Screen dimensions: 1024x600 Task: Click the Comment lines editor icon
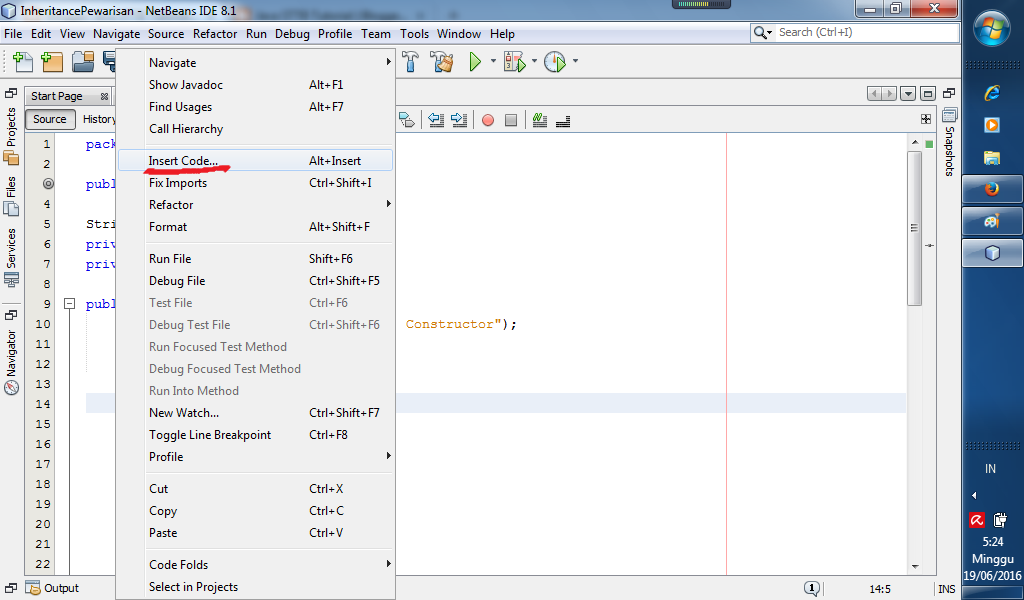tap(539, 119)
